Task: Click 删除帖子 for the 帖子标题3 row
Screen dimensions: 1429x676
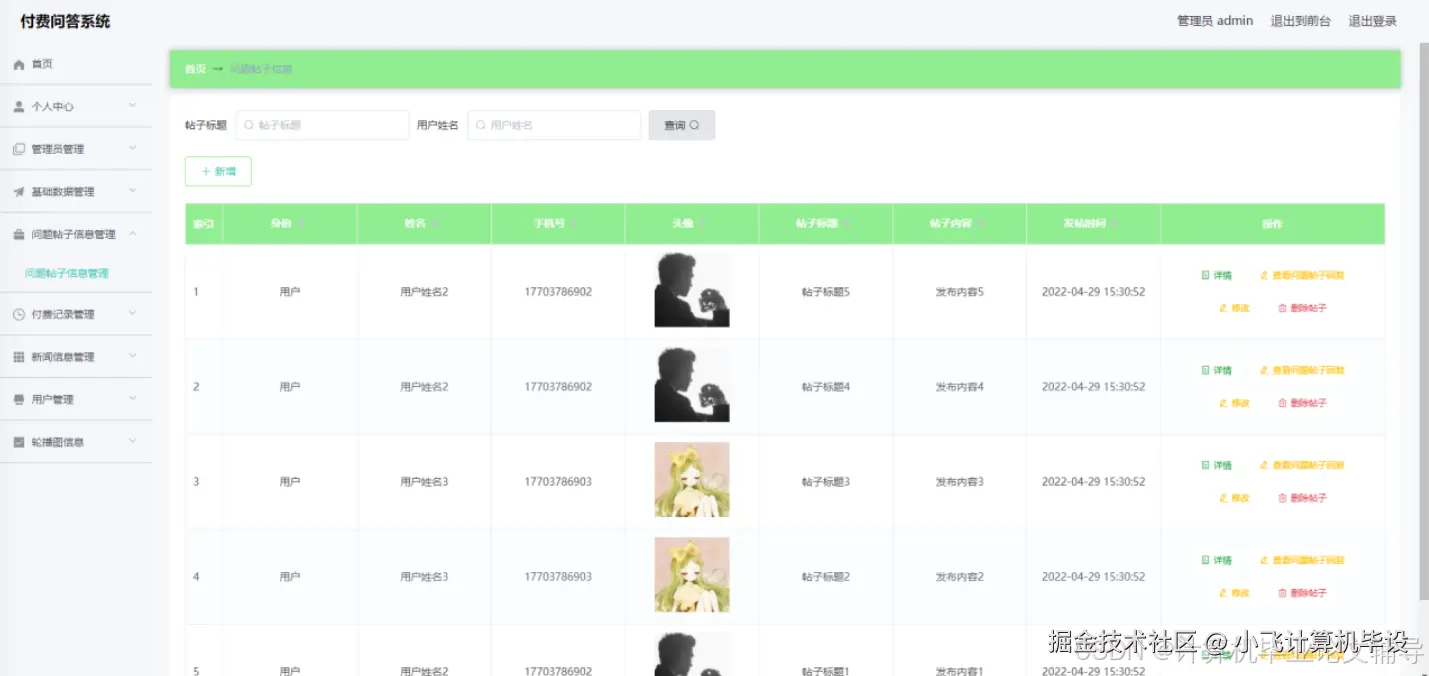Action: pos(1302,498)
